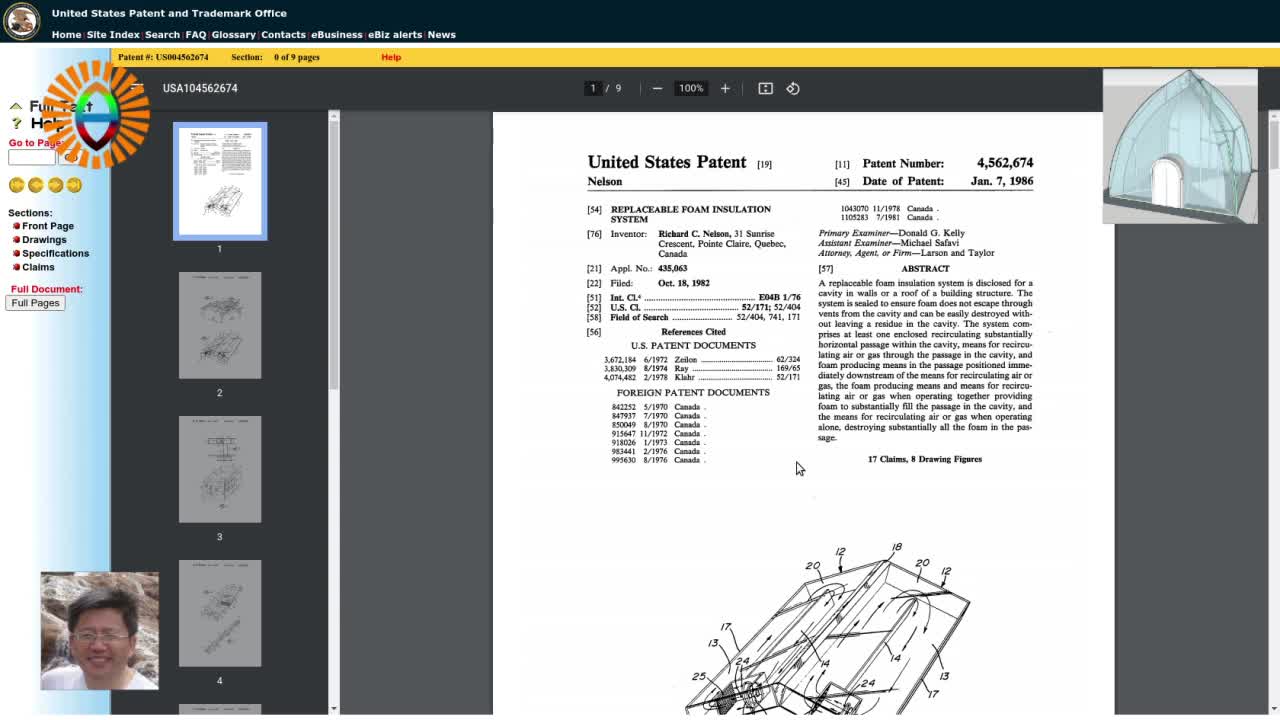The image size is (1280, 720).
Task: Go to next page gold arrow
Action: tap(55, 185)
